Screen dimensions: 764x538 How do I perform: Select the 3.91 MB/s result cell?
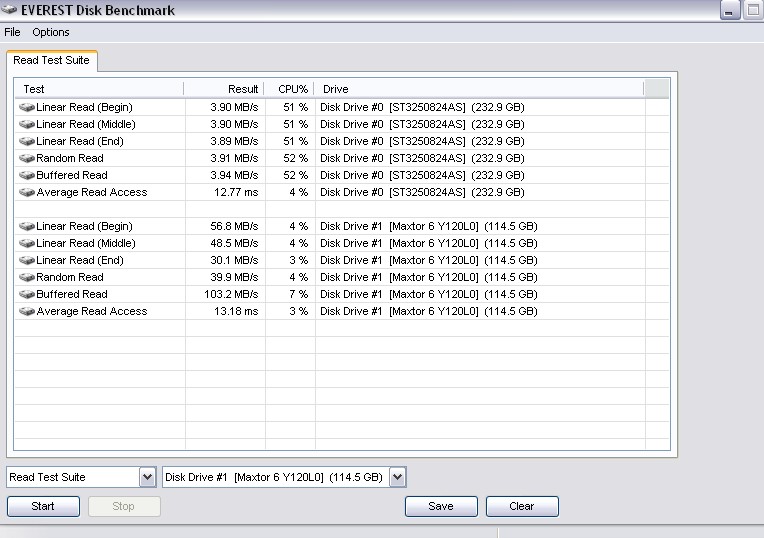(x=234, y=158)
